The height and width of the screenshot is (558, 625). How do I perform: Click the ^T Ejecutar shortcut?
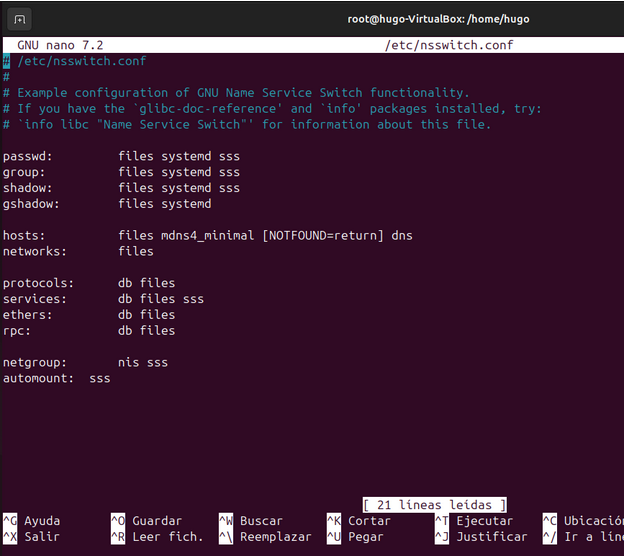pos(474,521)
